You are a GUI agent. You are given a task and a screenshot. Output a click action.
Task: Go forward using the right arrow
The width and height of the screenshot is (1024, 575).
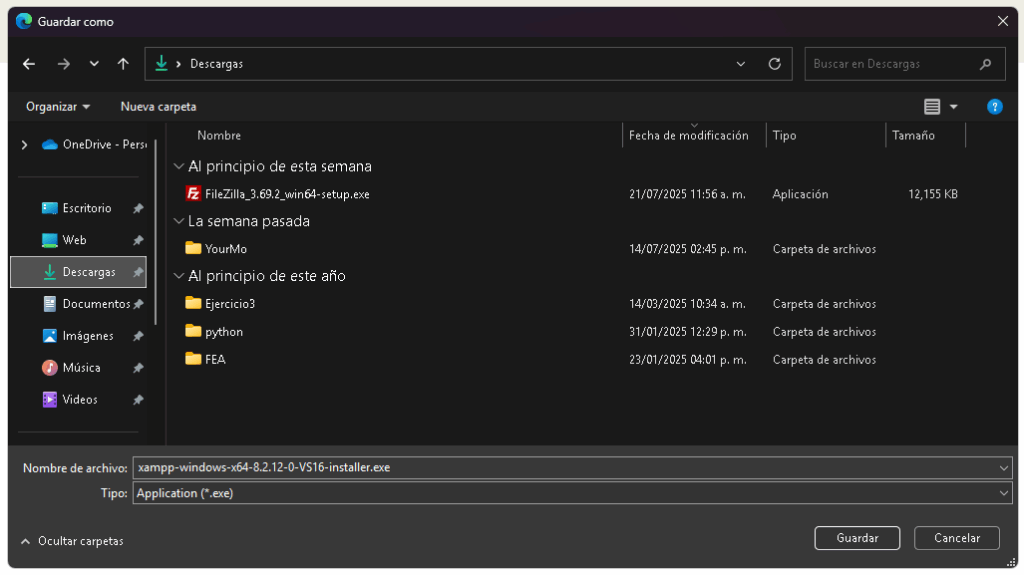(x=63, y=64)
